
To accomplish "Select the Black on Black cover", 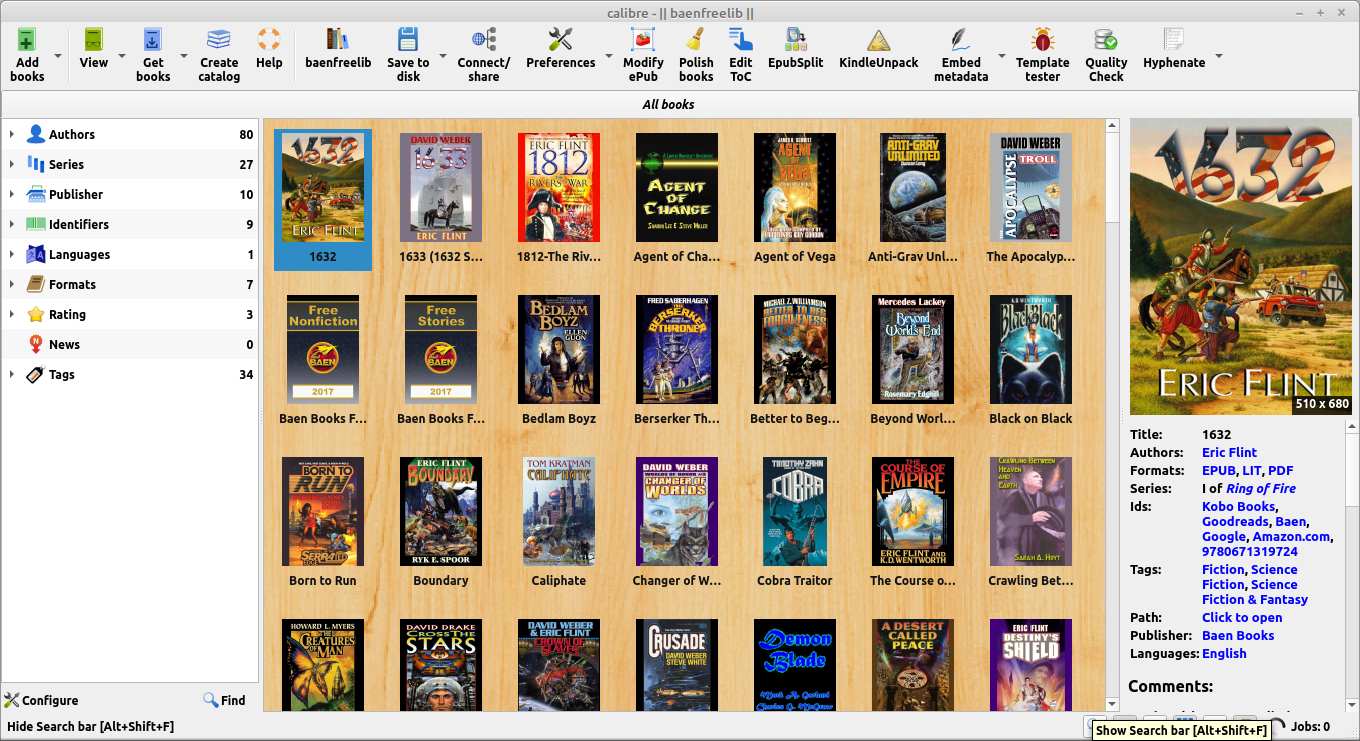I will click(x=1031, y=349).
